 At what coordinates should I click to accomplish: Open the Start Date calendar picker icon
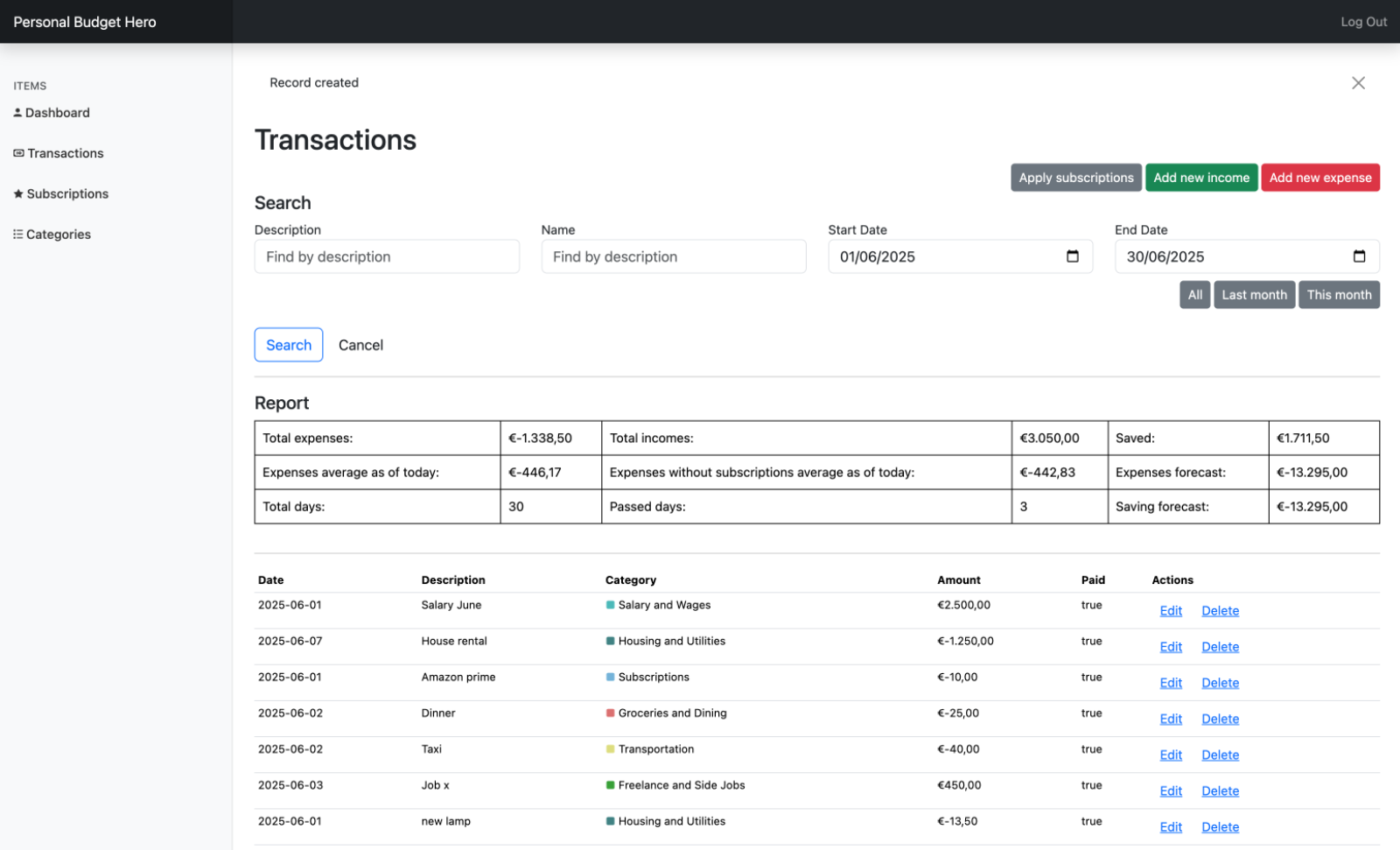1072,256
